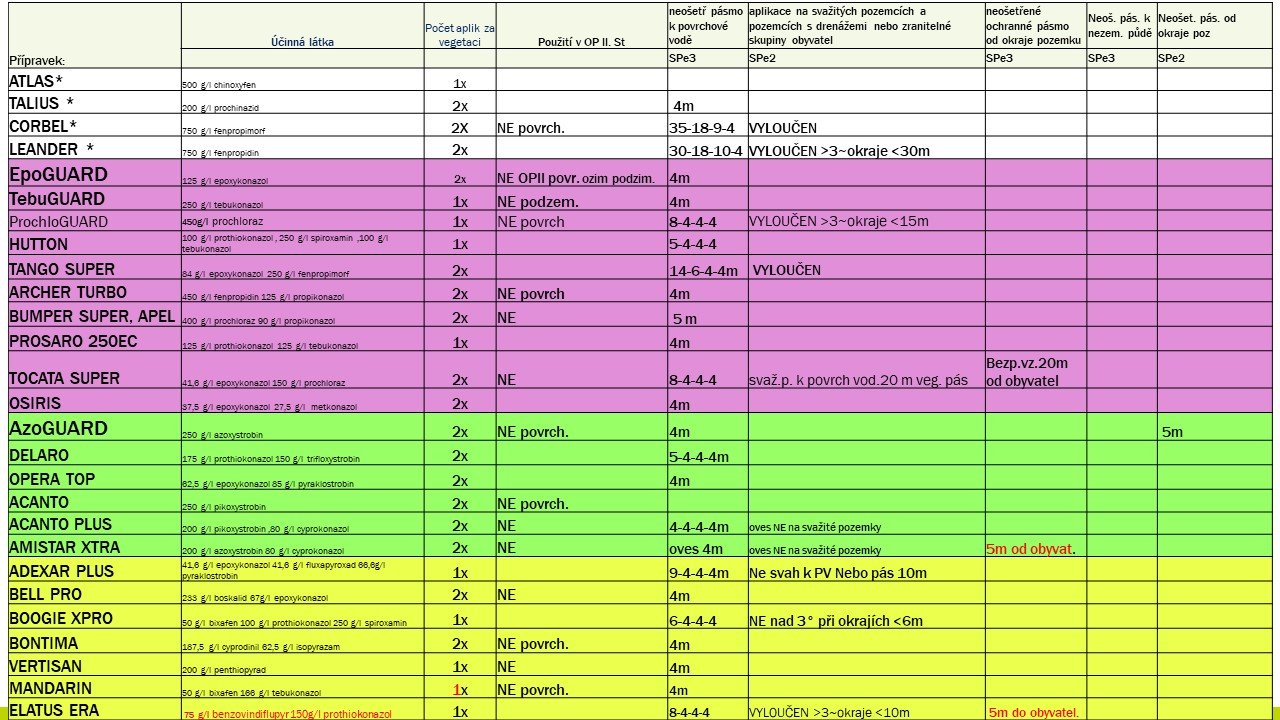Click the 'Počet aplik za vegetaci' header
1280x720 pixels.
[460, 36]
